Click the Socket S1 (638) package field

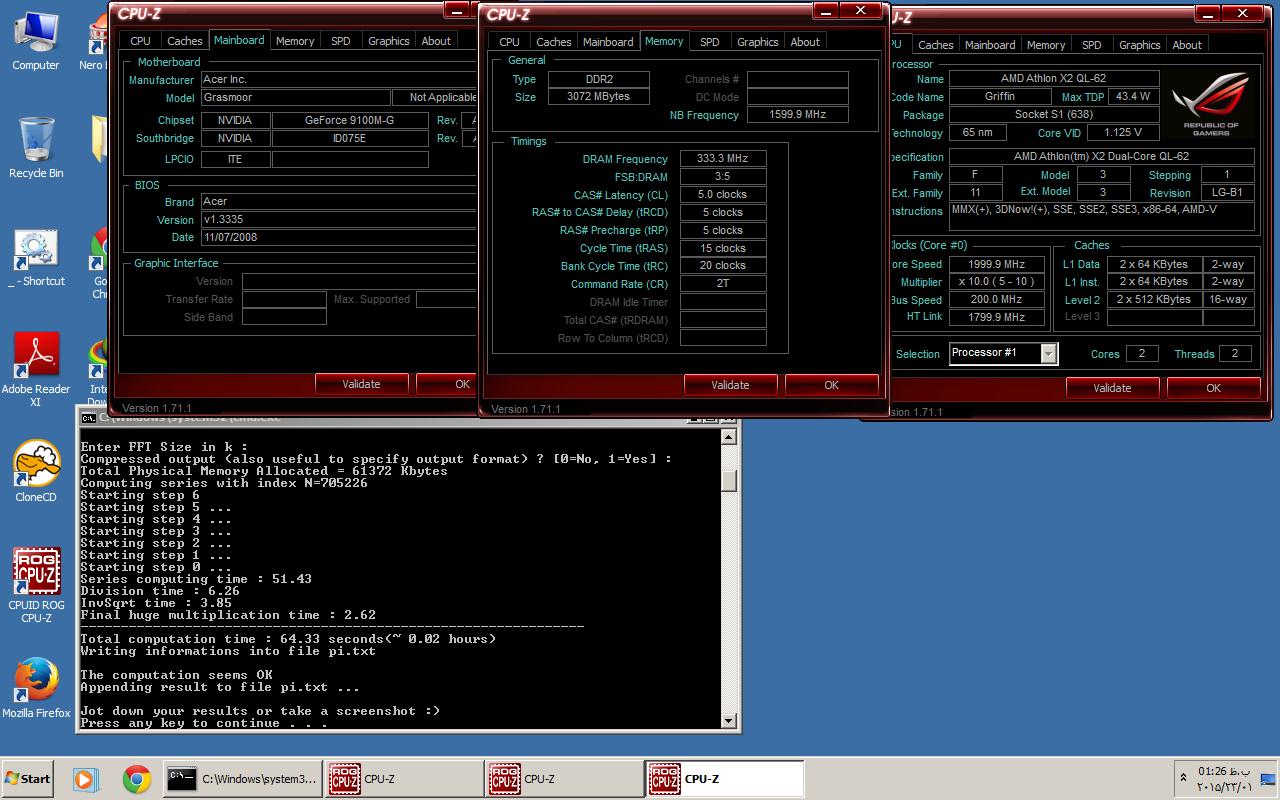1053,115
